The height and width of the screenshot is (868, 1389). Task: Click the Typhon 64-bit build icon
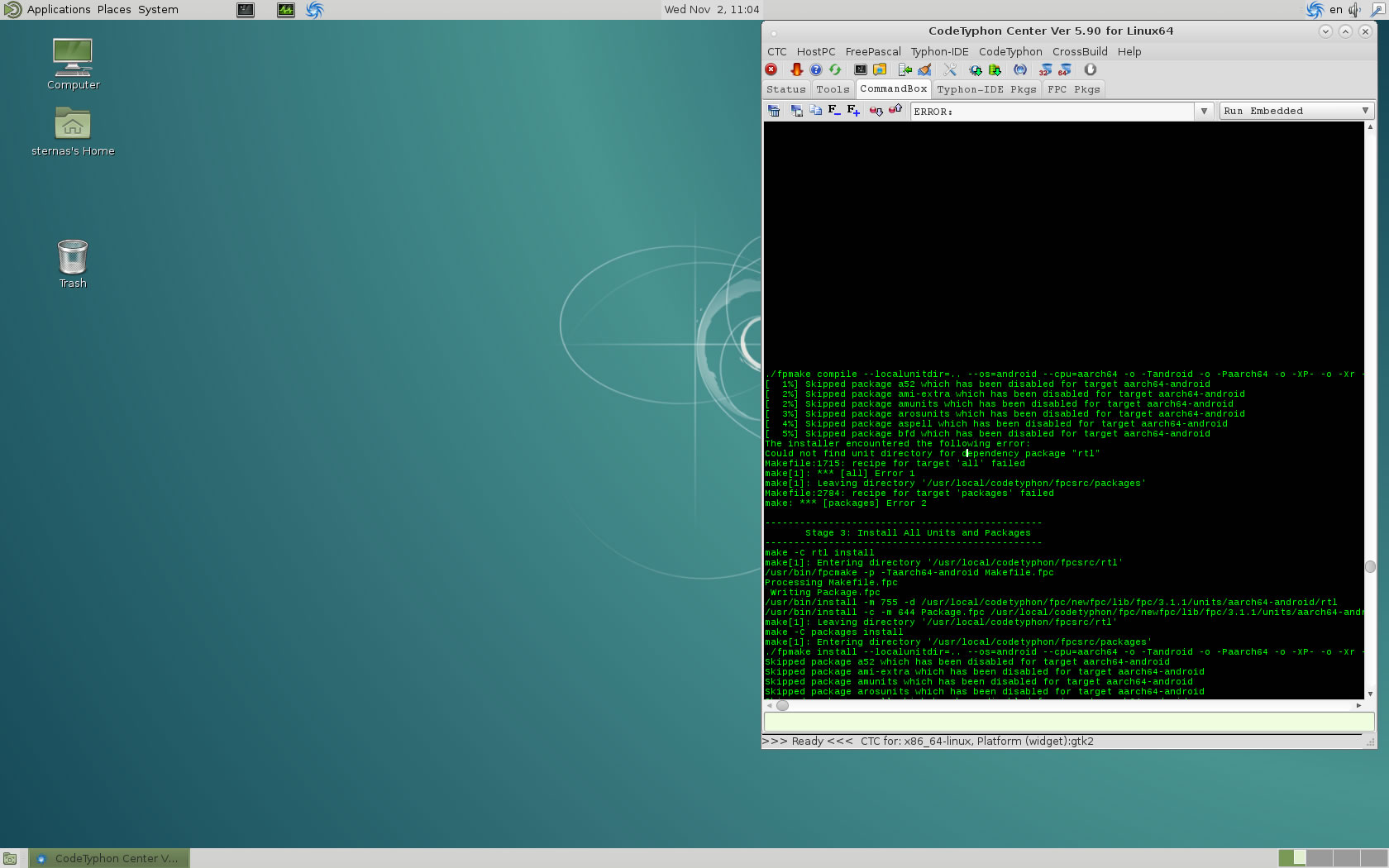[1065, 69]
